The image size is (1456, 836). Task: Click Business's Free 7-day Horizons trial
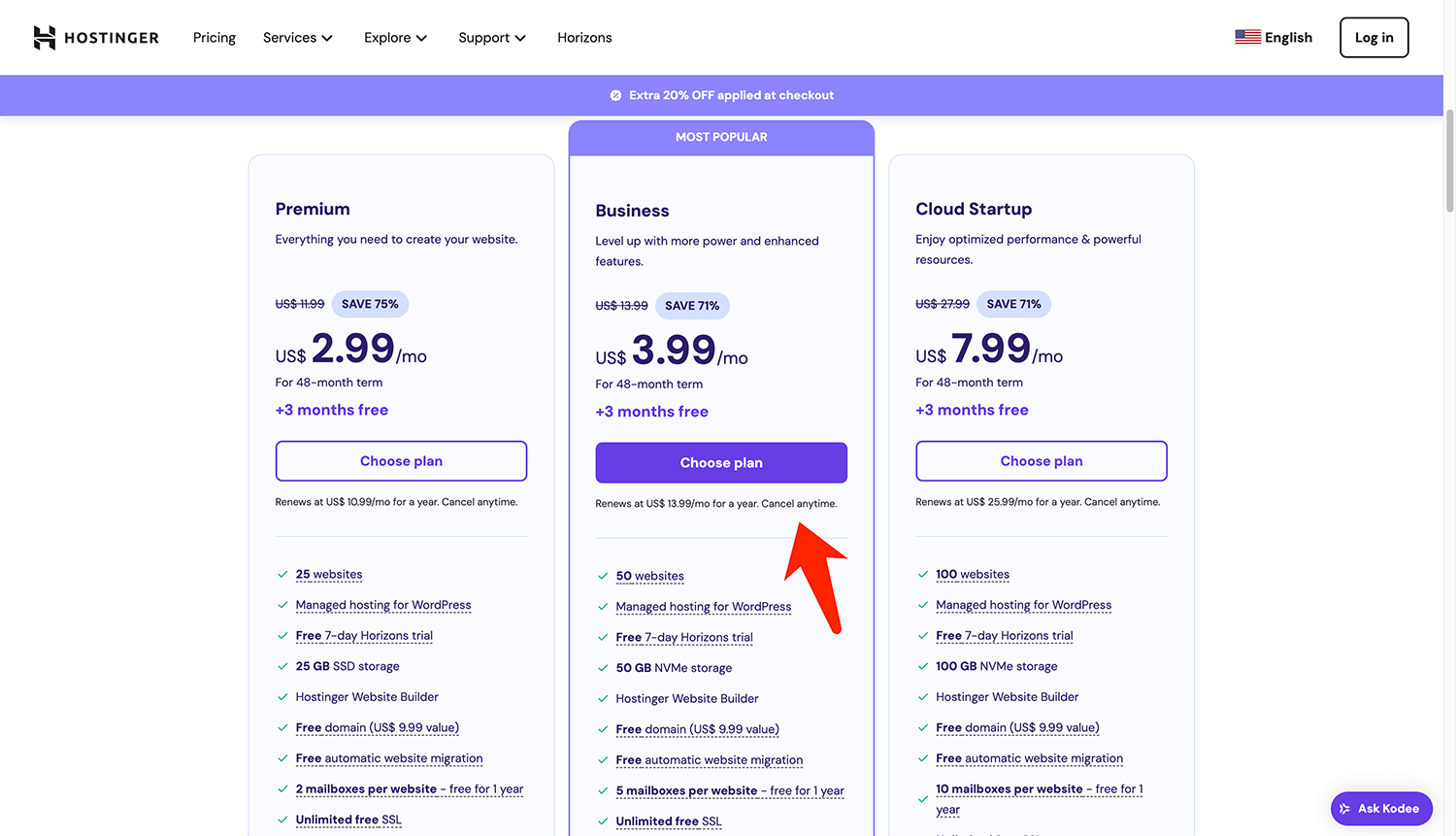pyautogui.click(x=684, y=638)
